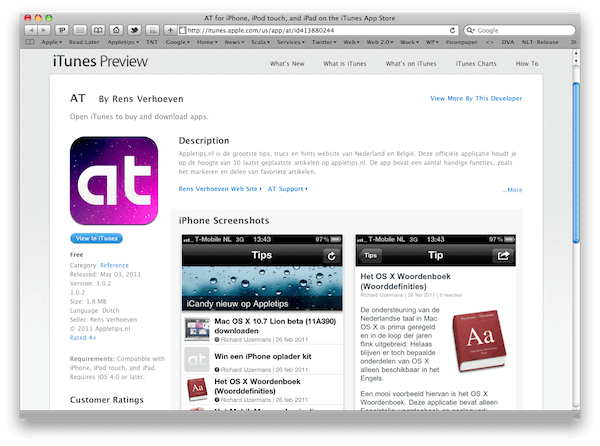Open the Scala bookmarks folder

click(x=261, y=42)
